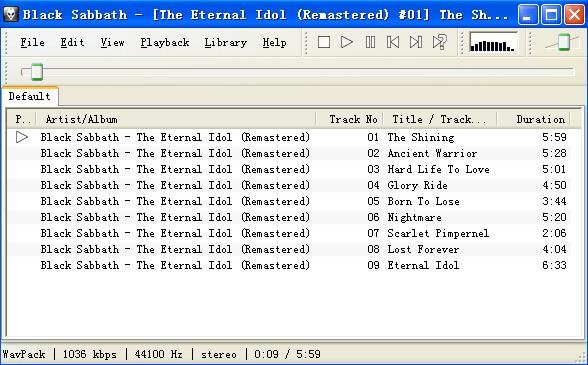Image resolution: width=588 pixels, height=365 pixels.
Task: Go to the previous track
Action: point(393,42)
